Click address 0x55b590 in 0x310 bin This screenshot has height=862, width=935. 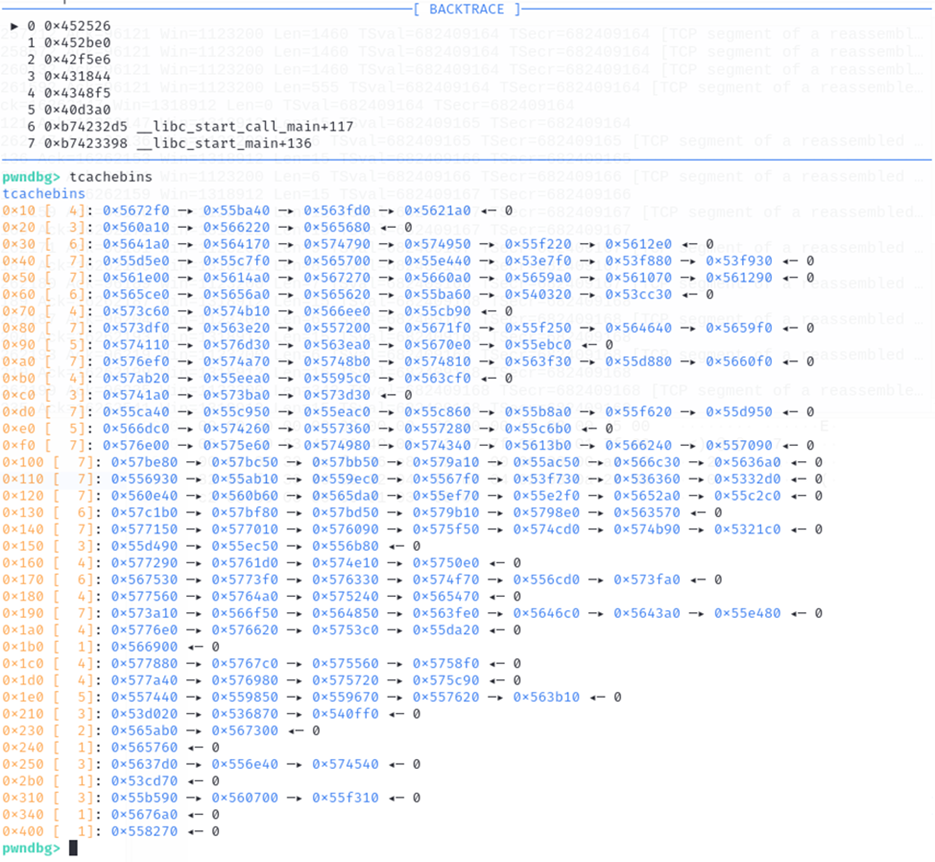coord(144,797)
